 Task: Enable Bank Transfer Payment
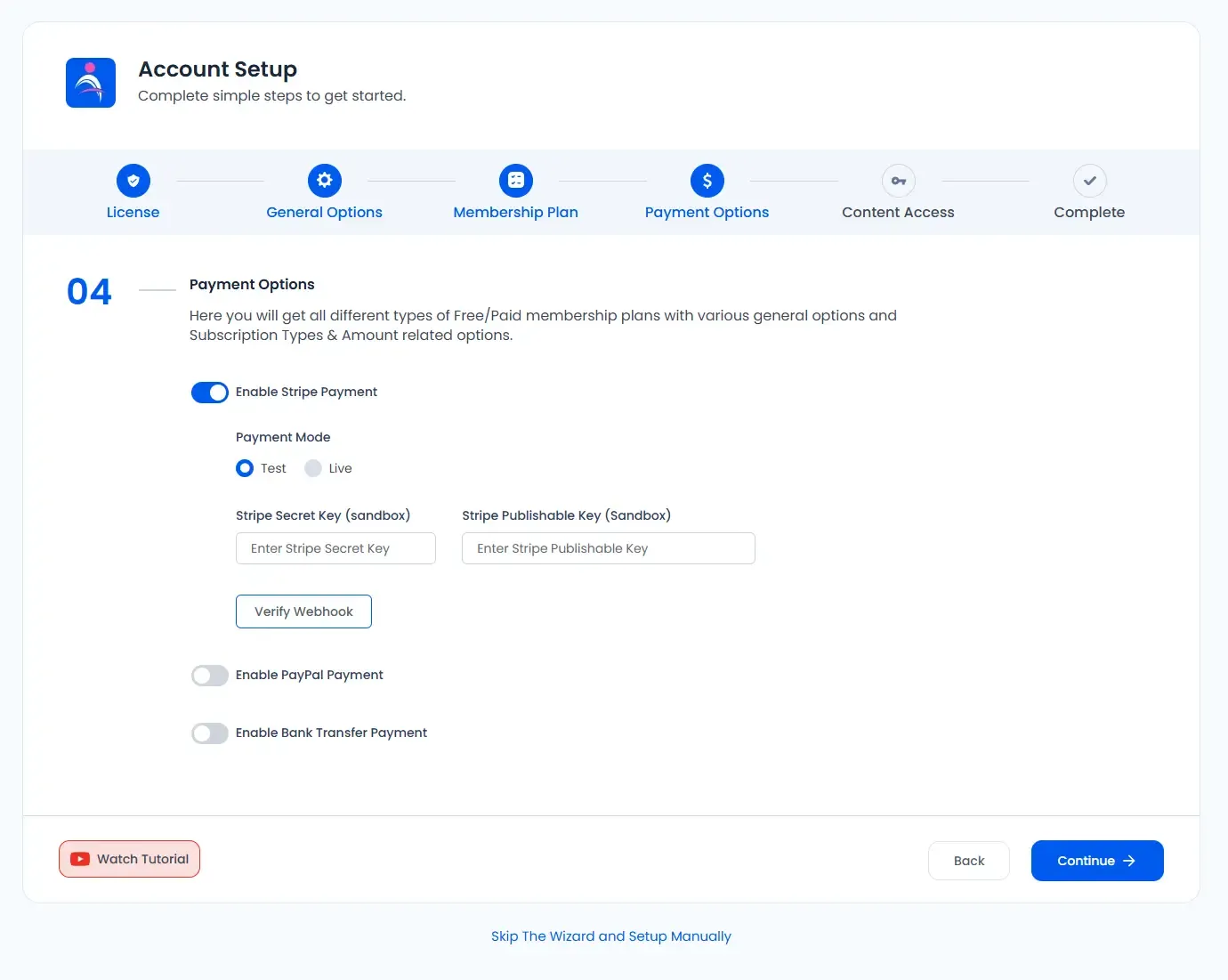tap(209, 733)
